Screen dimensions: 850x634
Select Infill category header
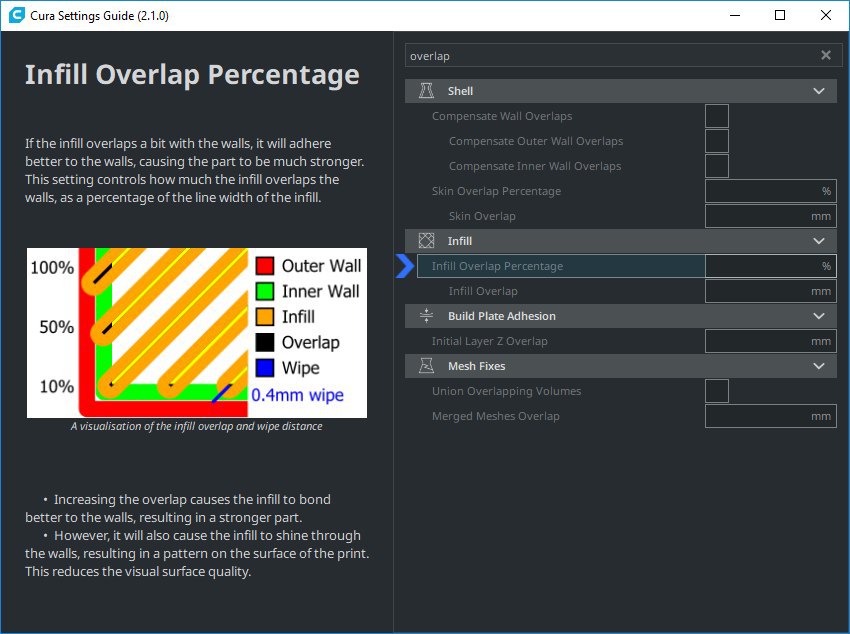(x=621, y=241)
